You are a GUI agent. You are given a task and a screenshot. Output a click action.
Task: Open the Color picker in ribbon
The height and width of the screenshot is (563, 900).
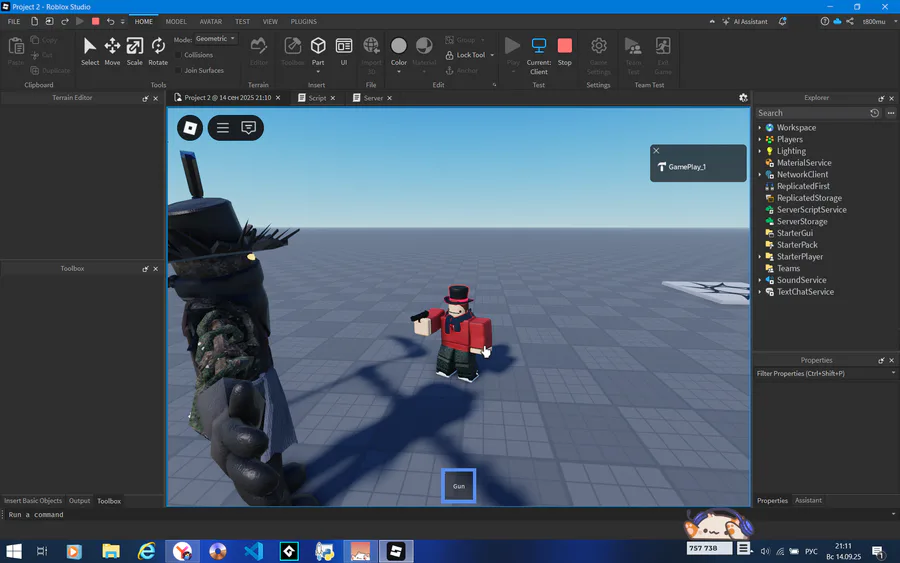point(398,51)
